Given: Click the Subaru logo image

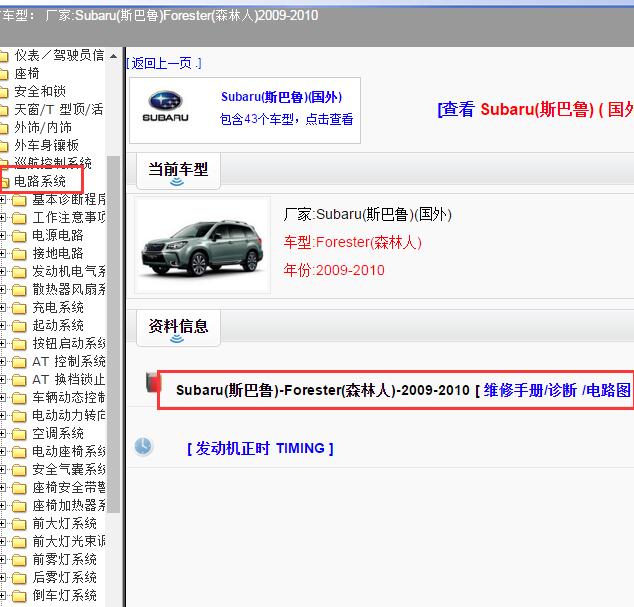Looking at the screenshot, I should click(x=165, y=106).
